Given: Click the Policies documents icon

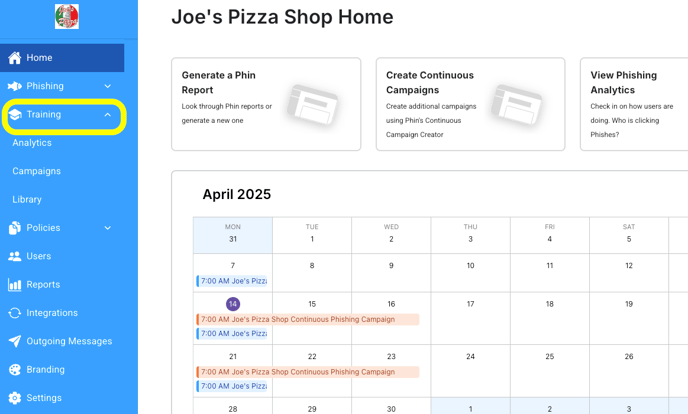Looking at the screenshot, I should [14, 228].
